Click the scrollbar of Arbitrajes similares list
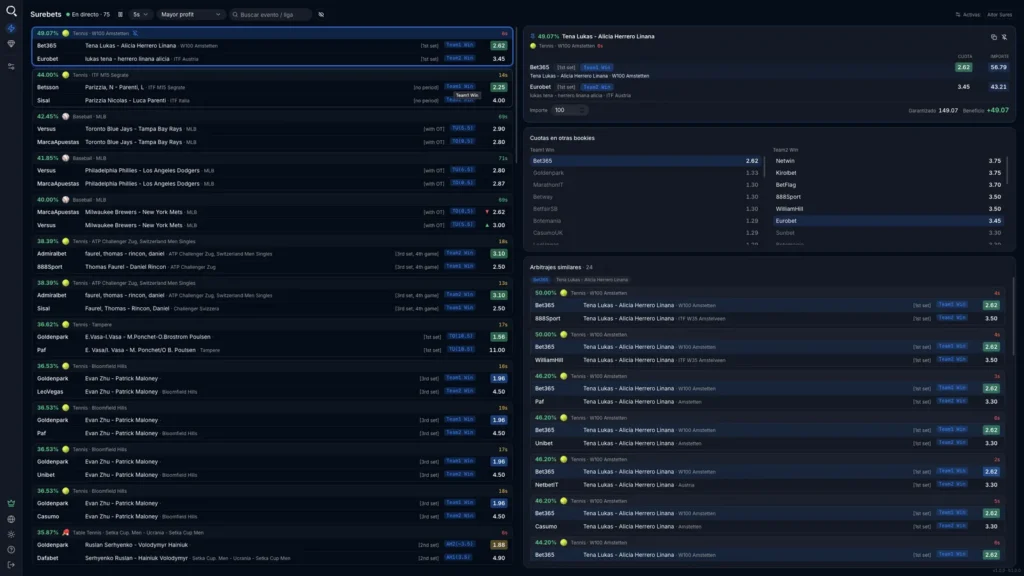Image resolution: width=1024 pixels, height=576 pixels. (x=1013, y=317)
